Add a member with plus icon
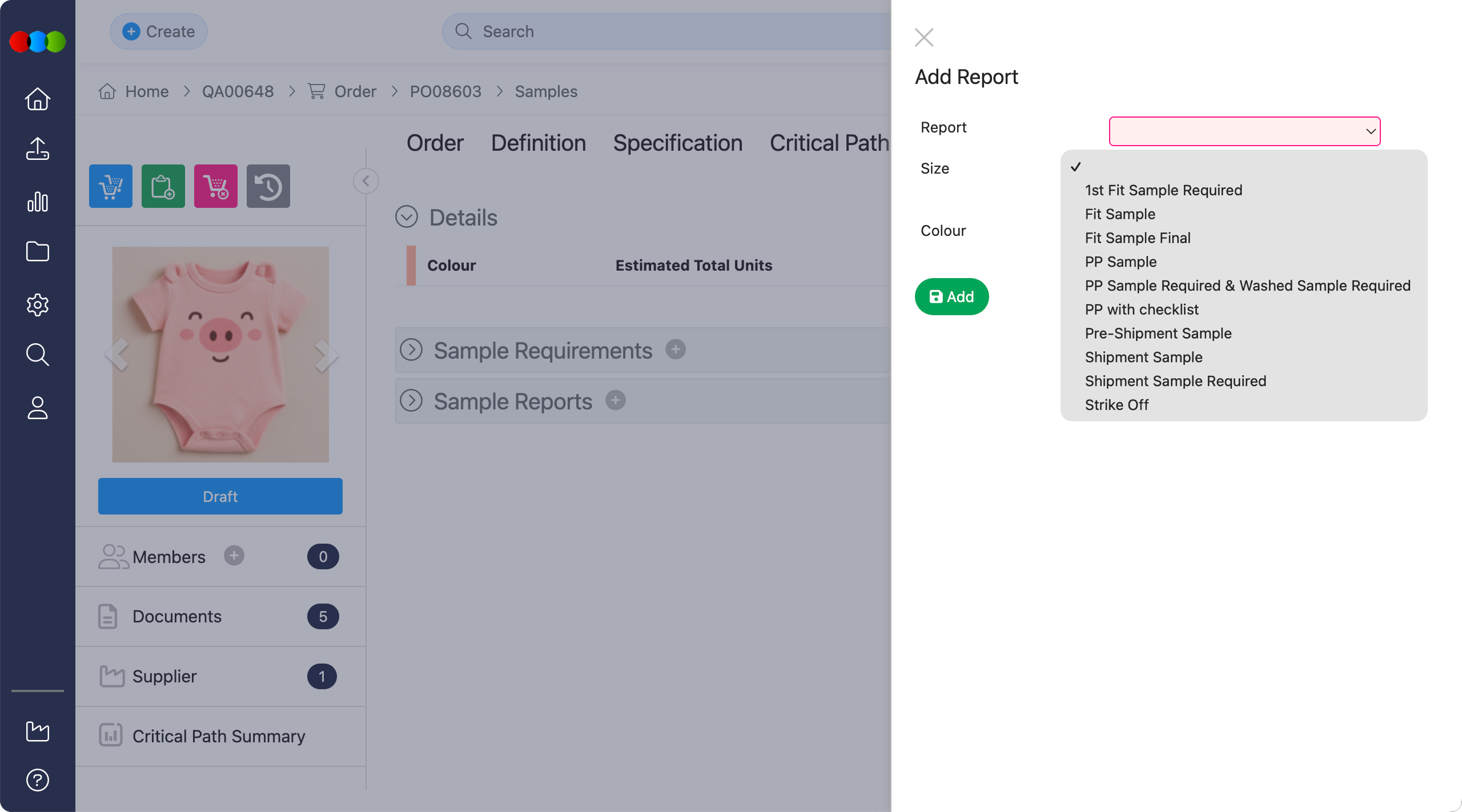1462x812 pixels. click(x=234, y=556)
